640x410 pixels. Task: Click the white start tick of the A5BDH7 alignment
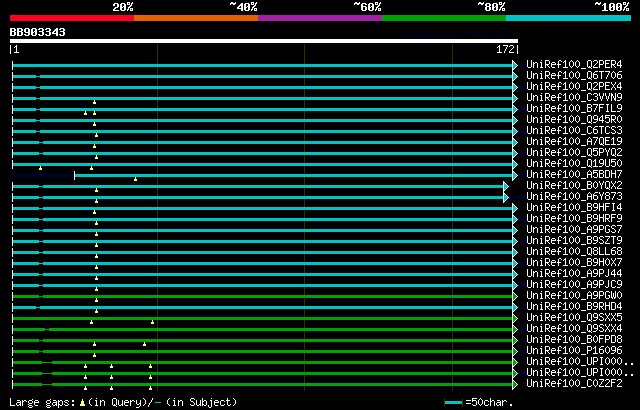pos(74,175)
